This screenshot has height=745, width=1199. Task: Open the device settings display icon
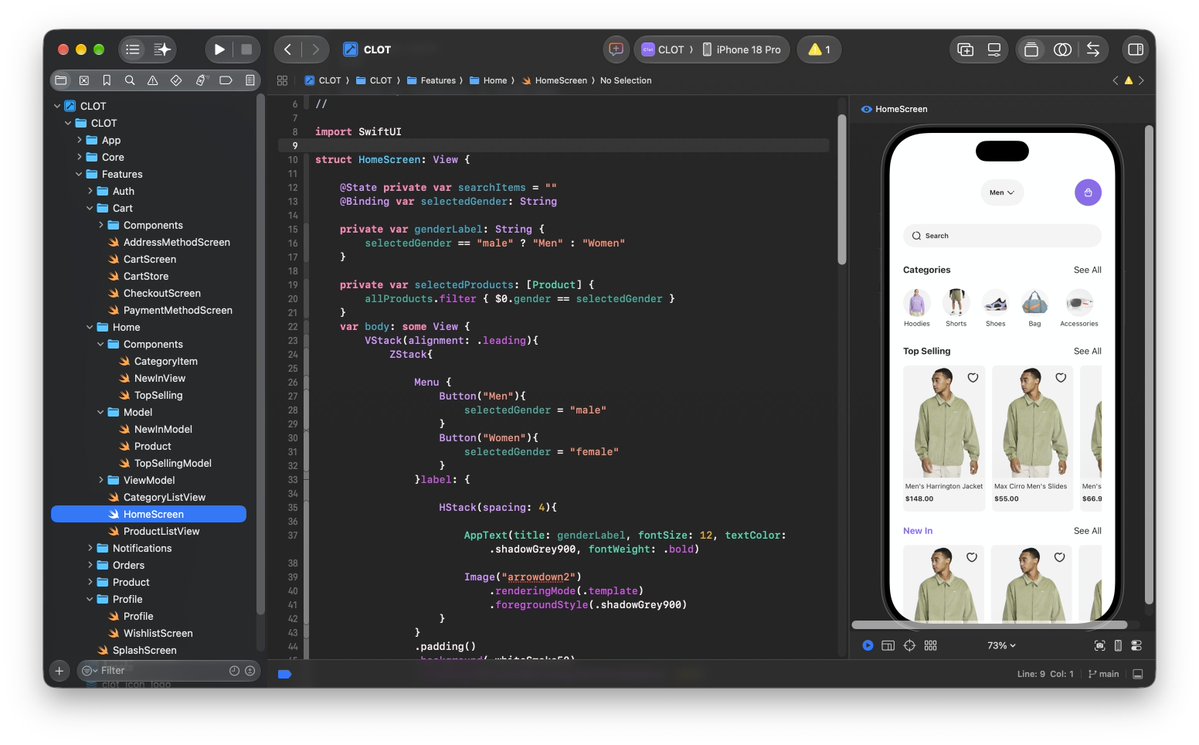994,50
